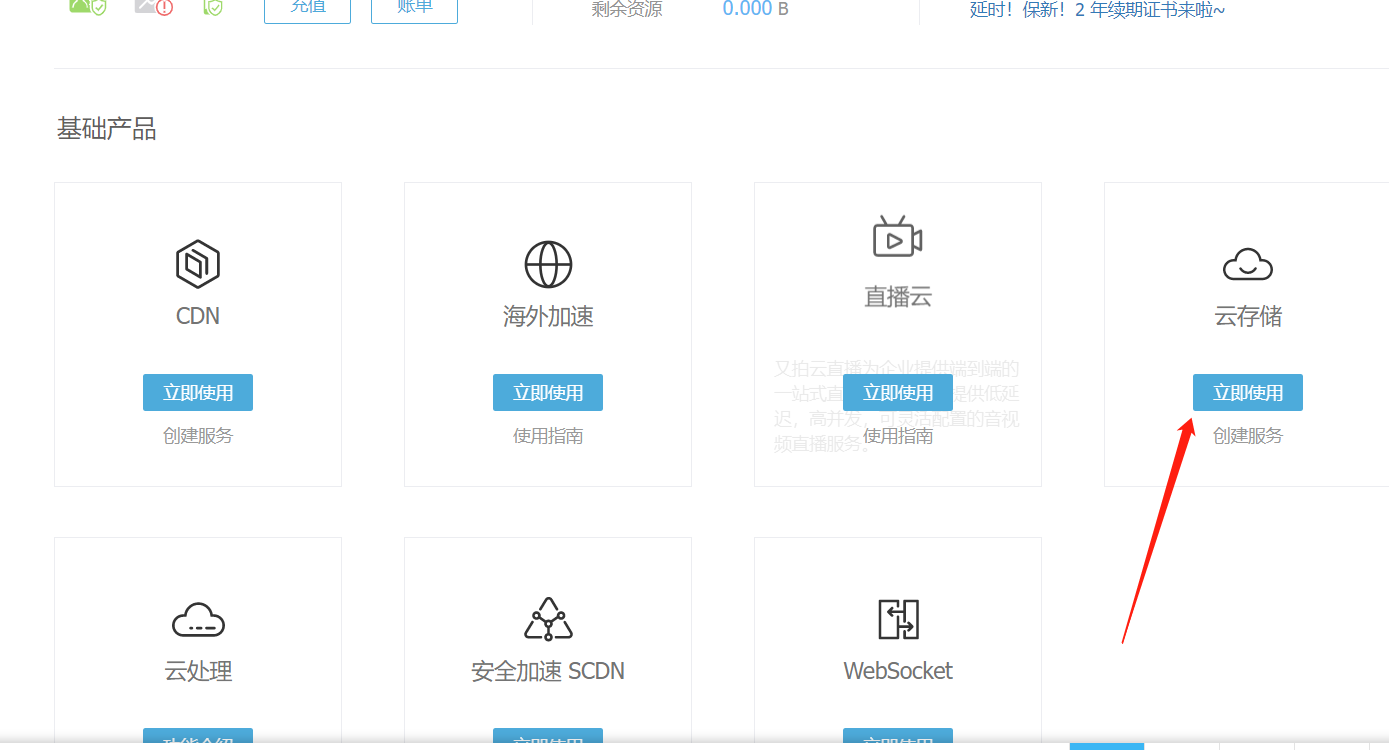Open 使用指南 link in 直播云 card
Screen dimensions: 1389x750
coord(898,436)
